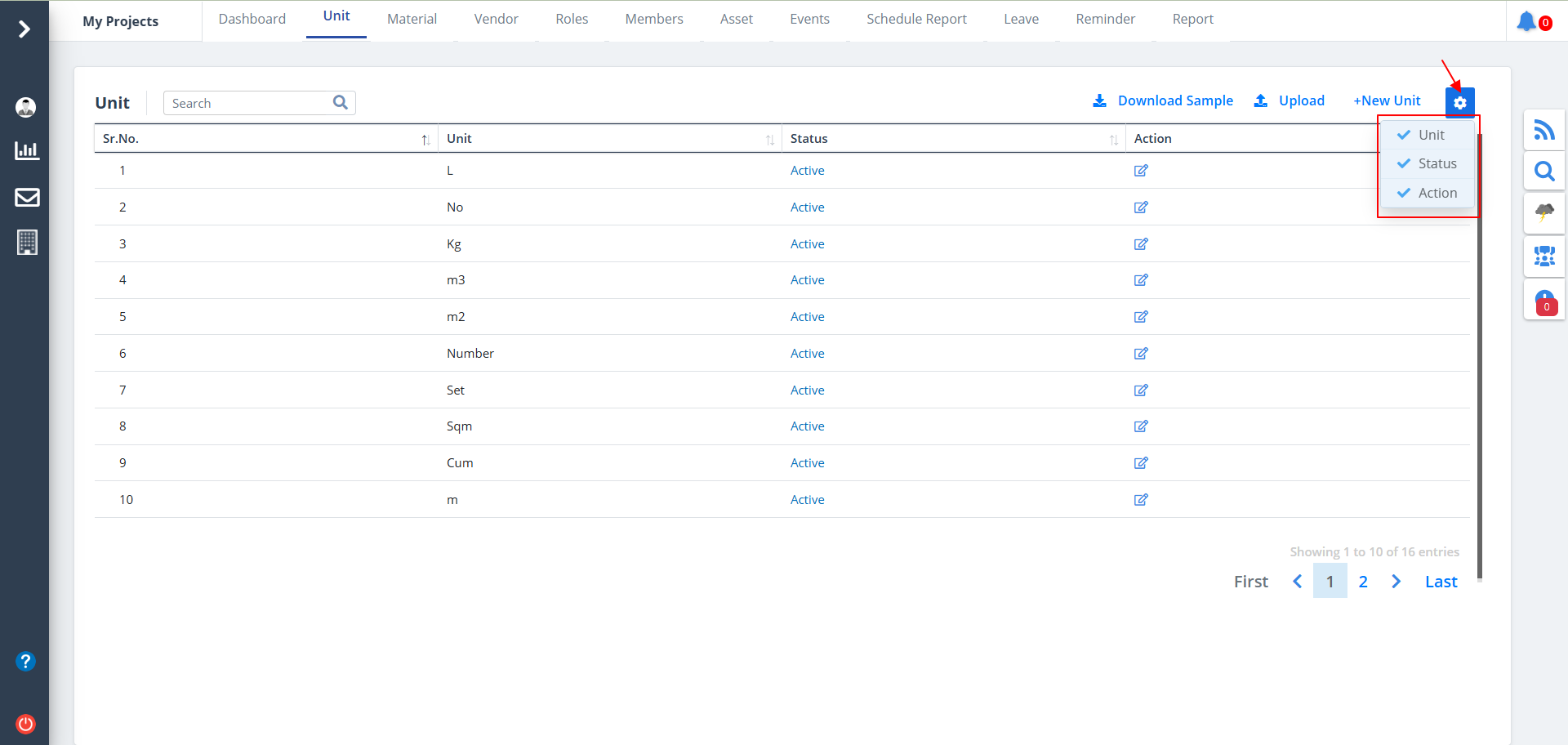The image size is (1568, 745).
Task: Open the bar chart sidebar icon
Action: coord(27,150)
